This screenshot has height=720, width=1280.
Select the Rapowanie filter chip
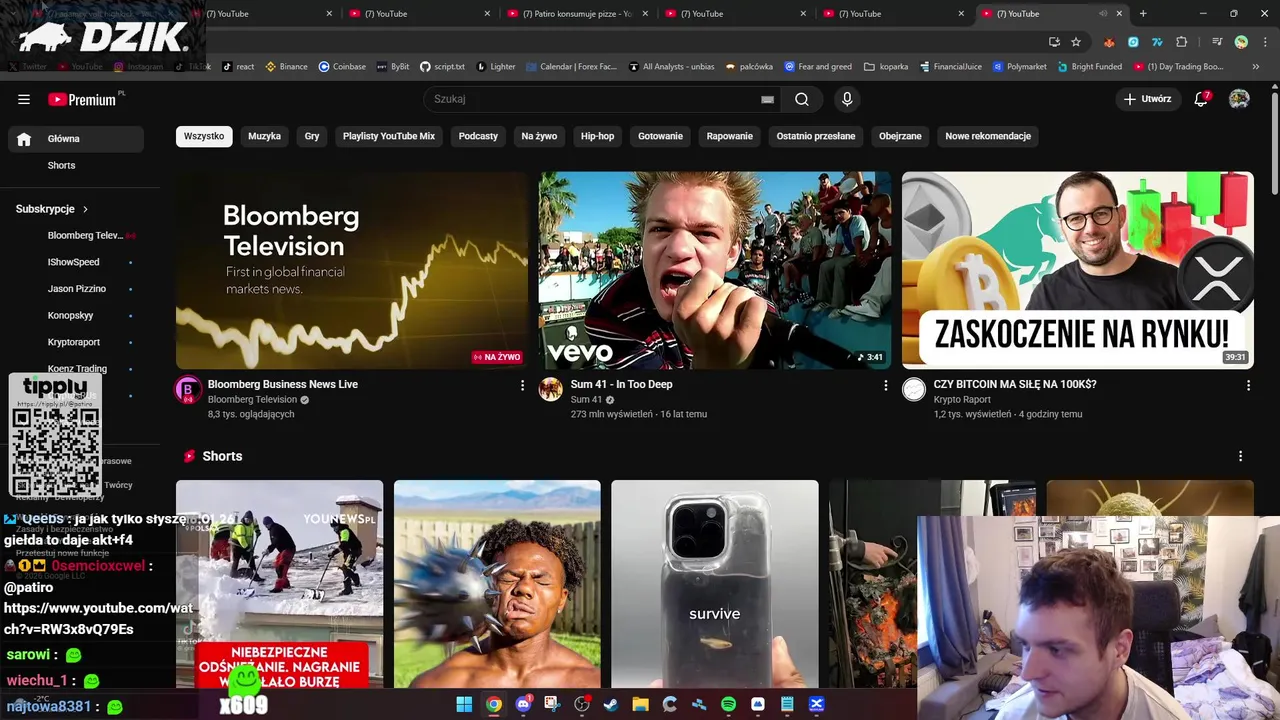(730, 136)
